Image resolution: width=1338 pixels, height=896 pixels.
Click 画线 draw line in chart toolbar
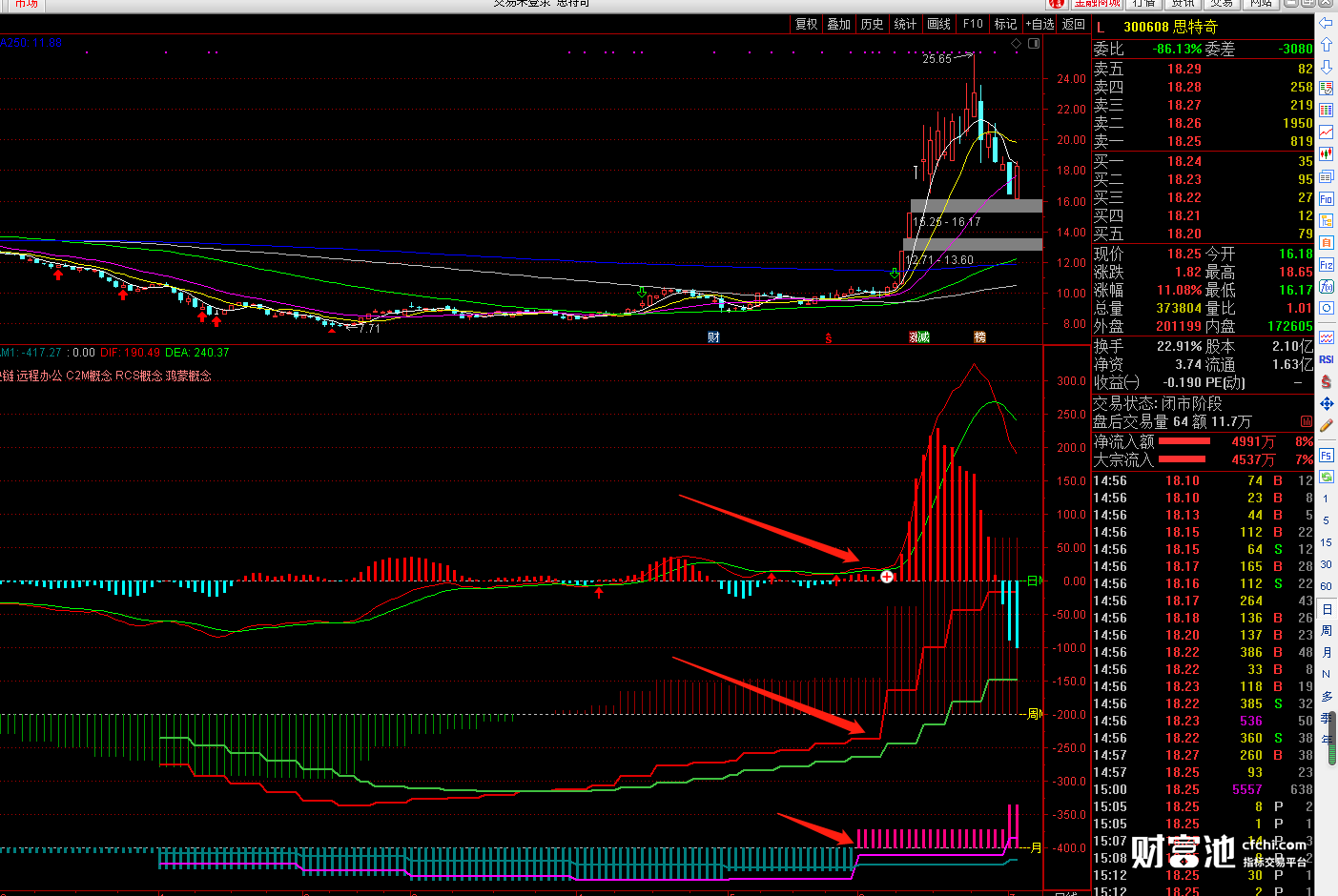(939, 24)
